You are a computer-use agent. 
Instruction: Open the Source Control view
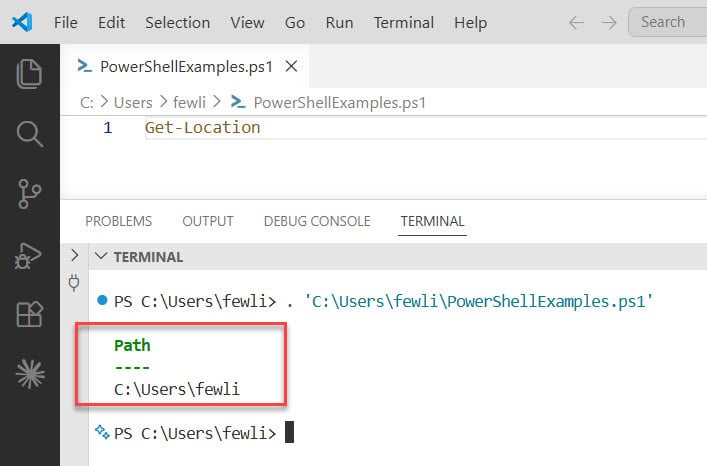(30, 194)
